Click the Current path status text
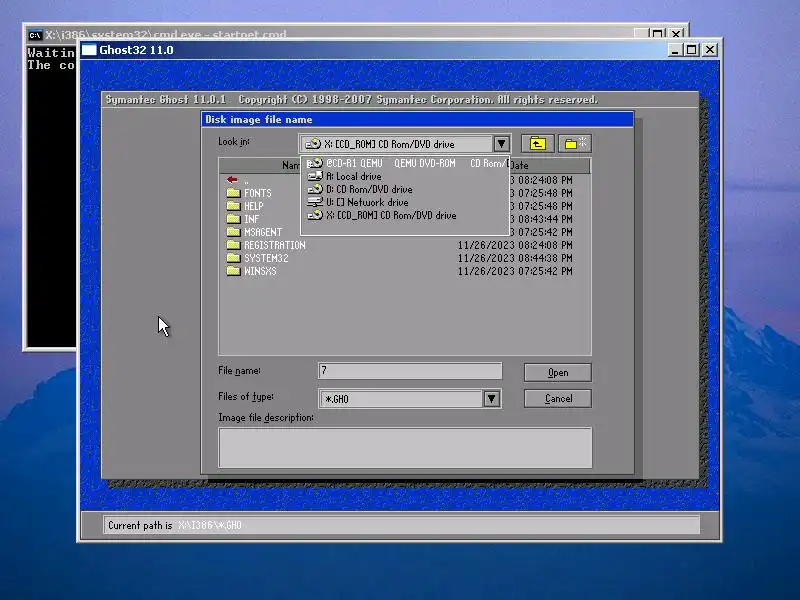Image resolution: width=800 pixels, height=600 pixels. pyautogui.click(x=174, y=526)
